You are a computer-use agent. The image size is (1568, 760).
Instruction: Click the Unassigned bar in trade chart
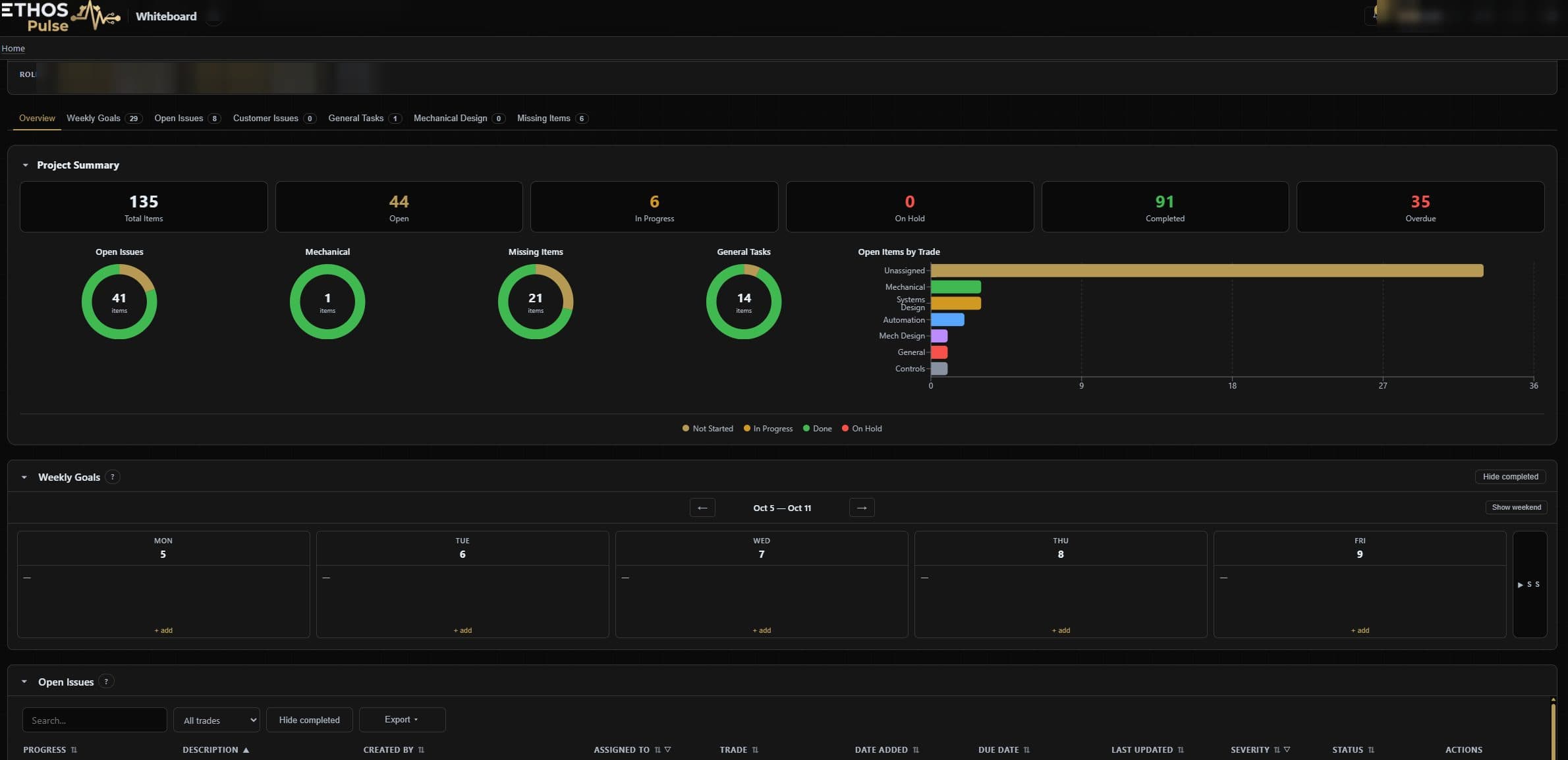[x=1207, y=271]
